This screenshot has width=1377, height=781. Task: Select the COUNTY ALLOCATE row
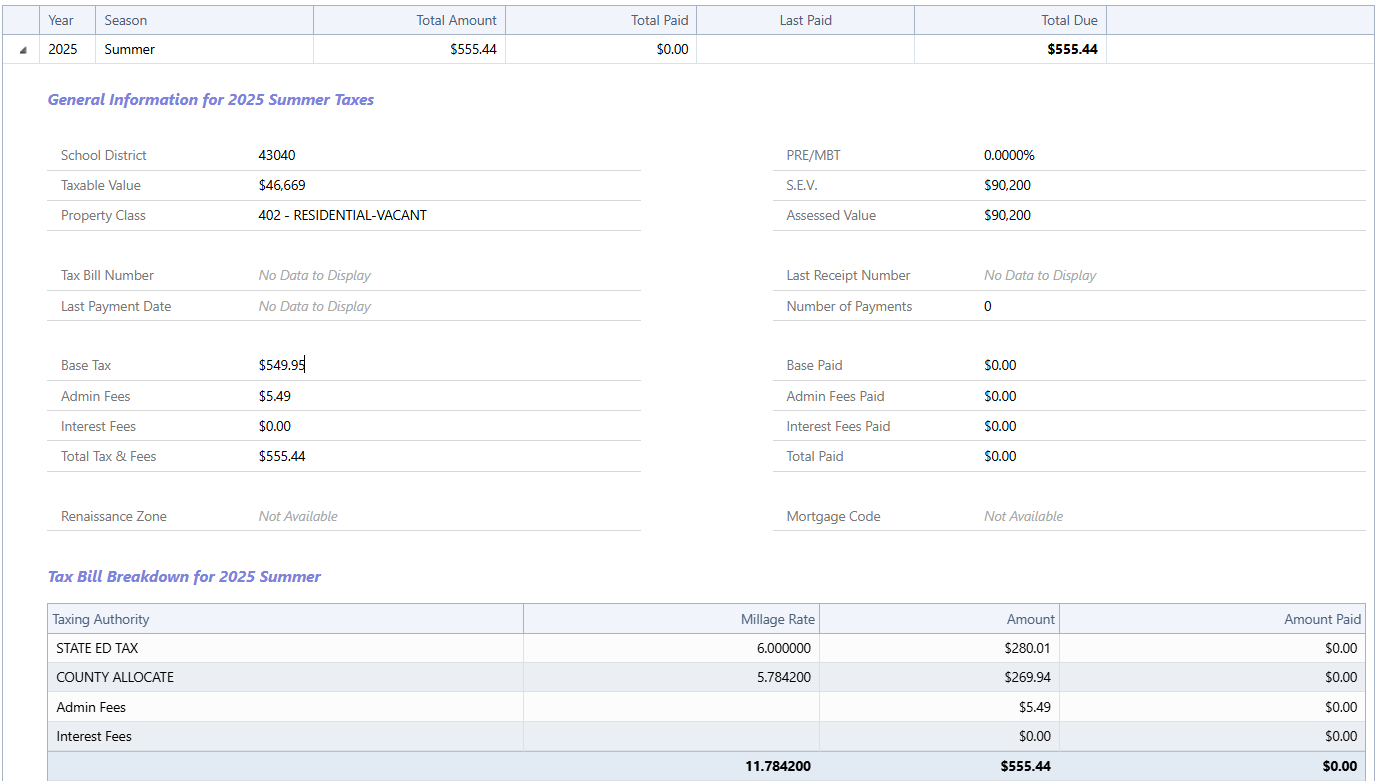(115, 677)
